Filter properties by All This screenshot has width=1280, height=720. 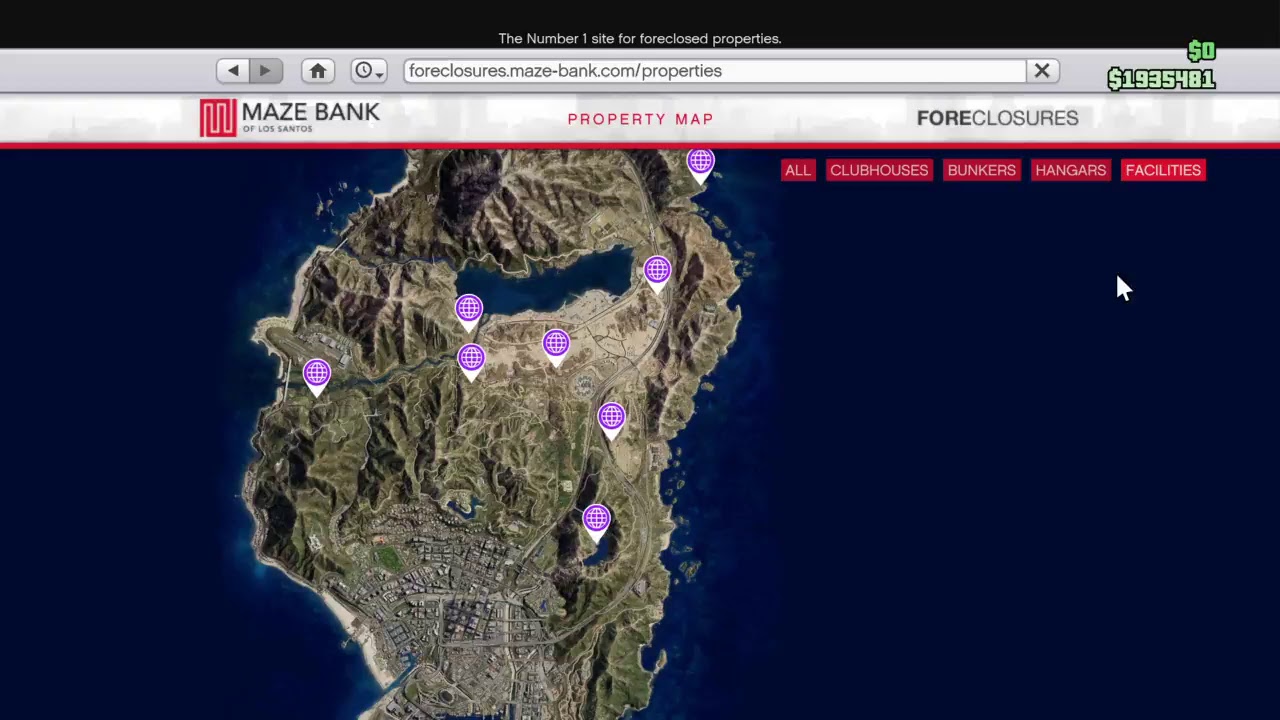(798, 170)
